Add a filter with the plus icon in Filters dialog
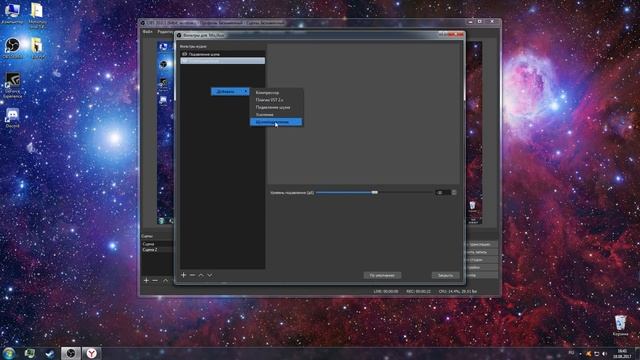The image size is (640, 360). pos(183,275)
